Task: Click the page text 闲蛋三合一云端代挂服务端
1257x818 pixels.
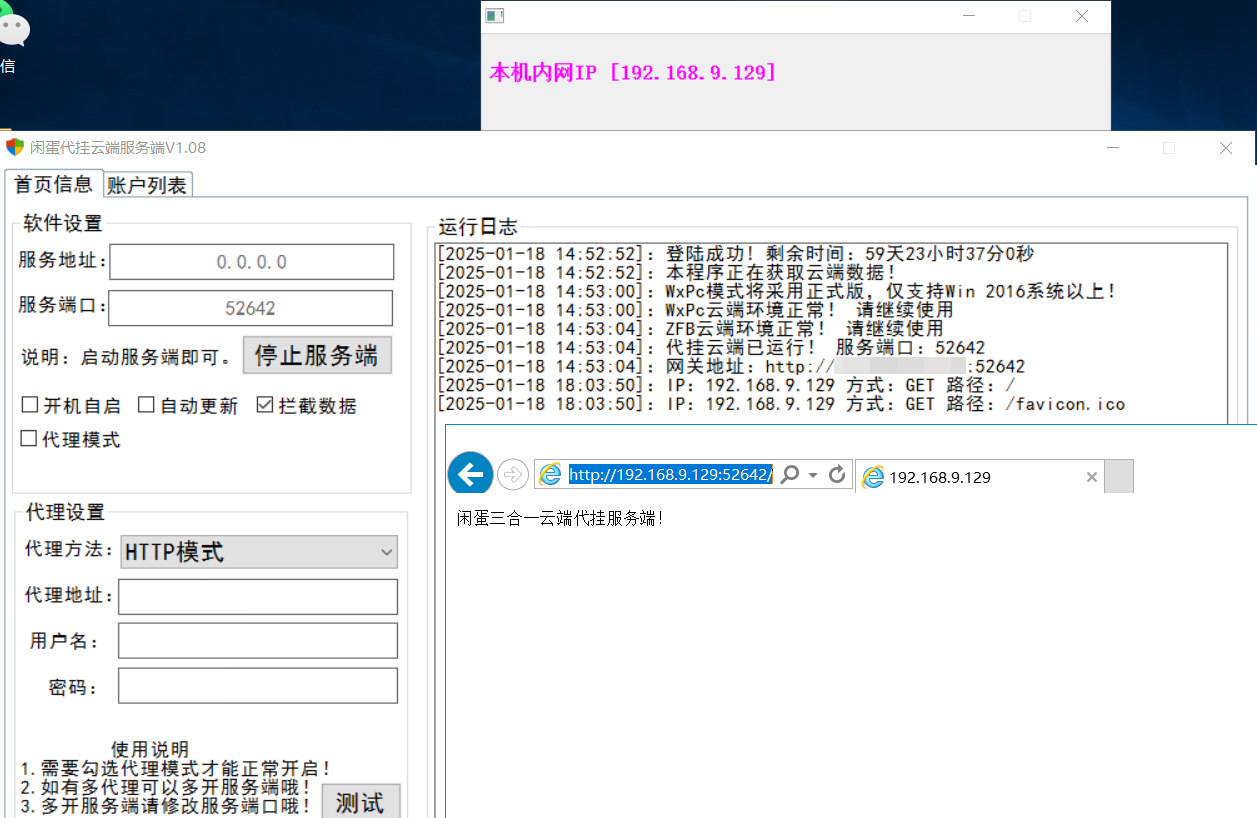Action: 560,518
